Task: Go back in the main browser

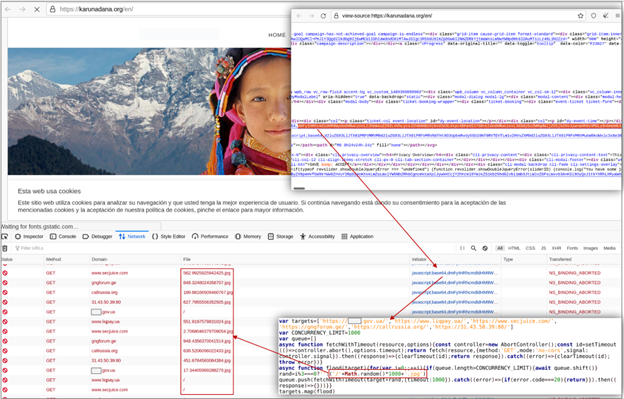Action: tap(8, 9)
